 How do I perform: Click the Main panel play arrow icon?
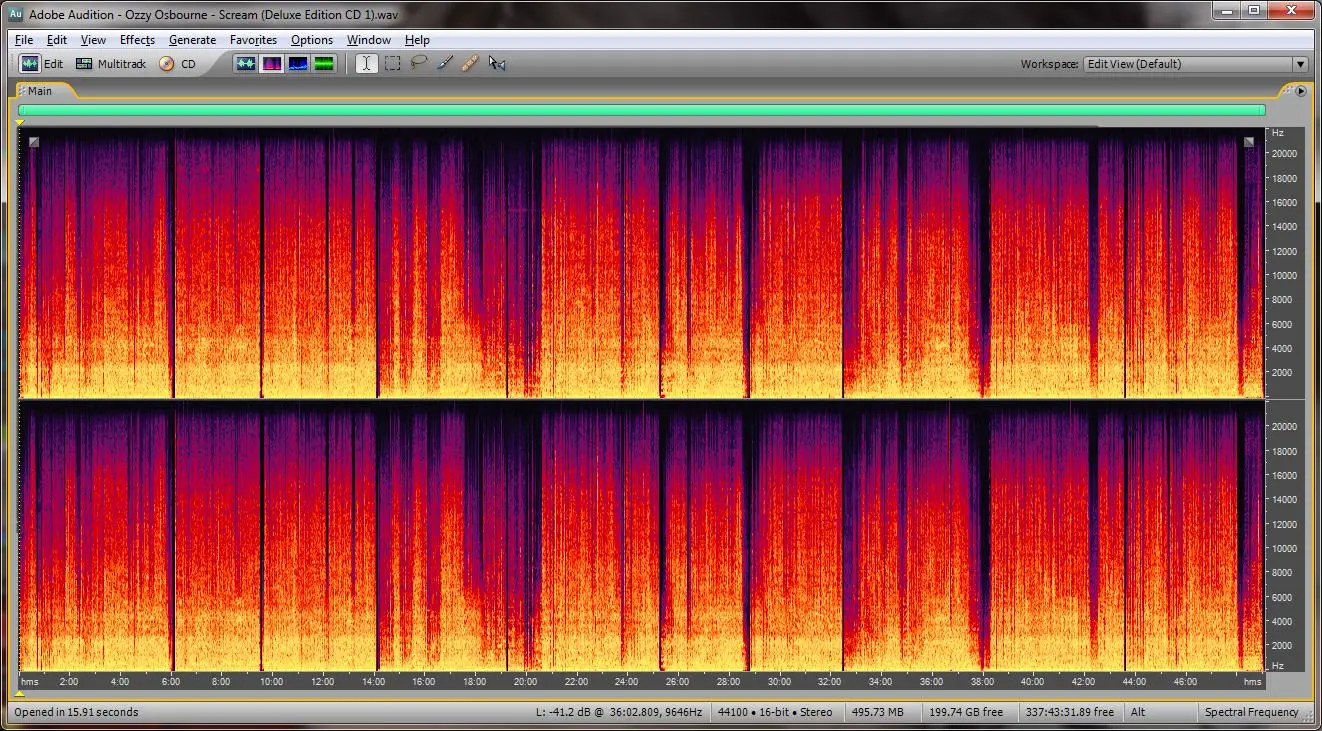click(x=1301, y=91)
